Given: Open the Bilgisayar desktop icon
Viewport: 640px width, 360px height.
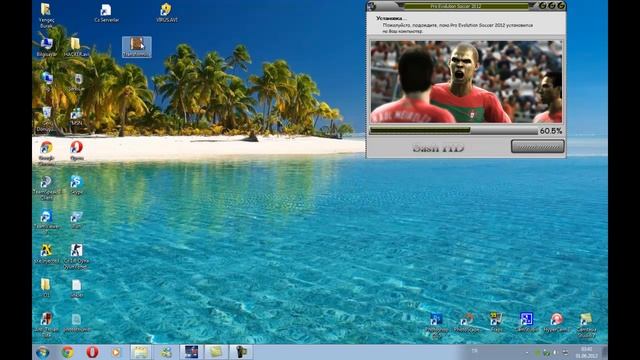Looking at the screenshot, I should [x=46, y=47].
